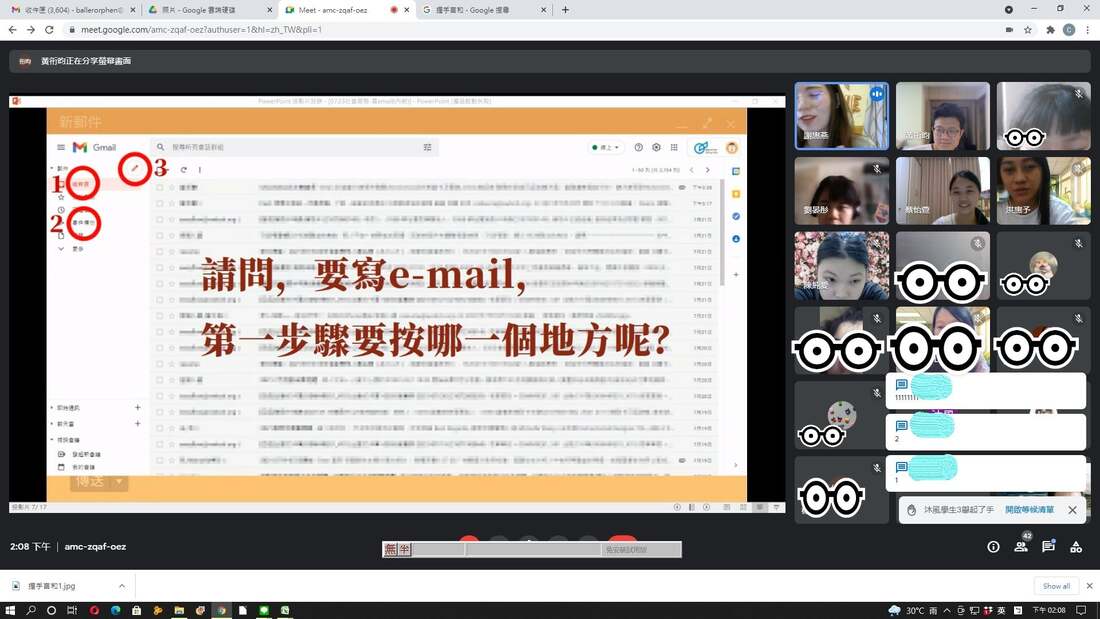Select the speaking participant's video tile

[842, 116]
